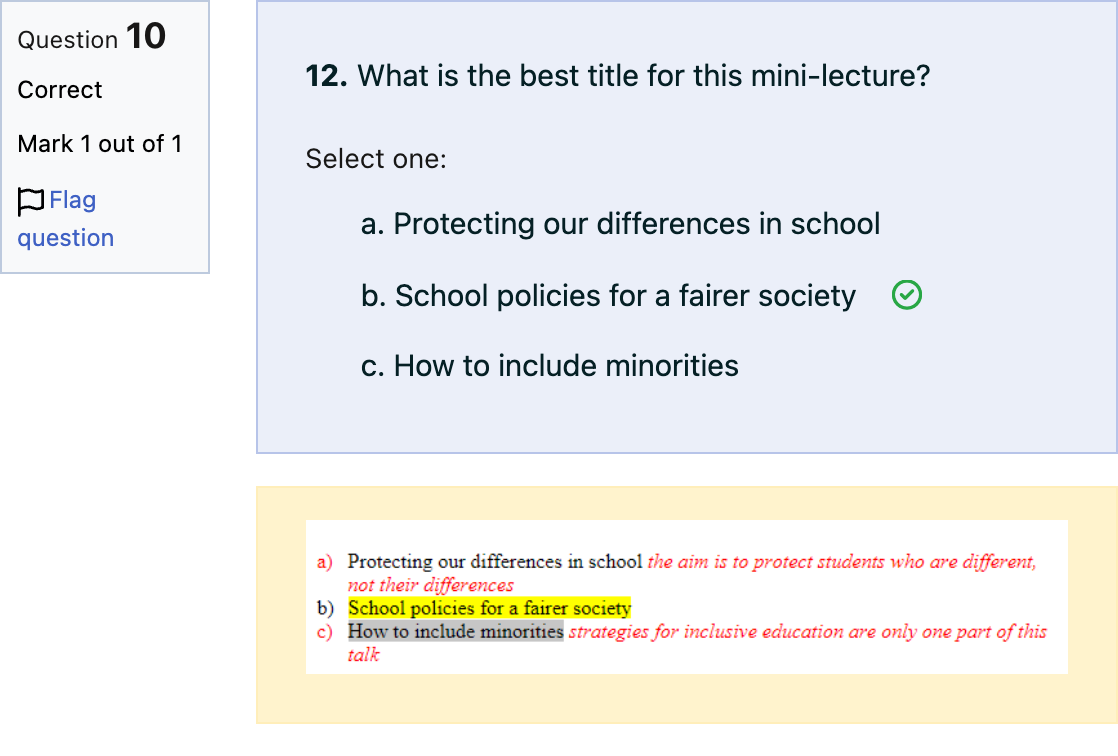Click the Mark 1 out of 1 text
The height and width of the screenshot is (756, 1118).
click(100, 143)
